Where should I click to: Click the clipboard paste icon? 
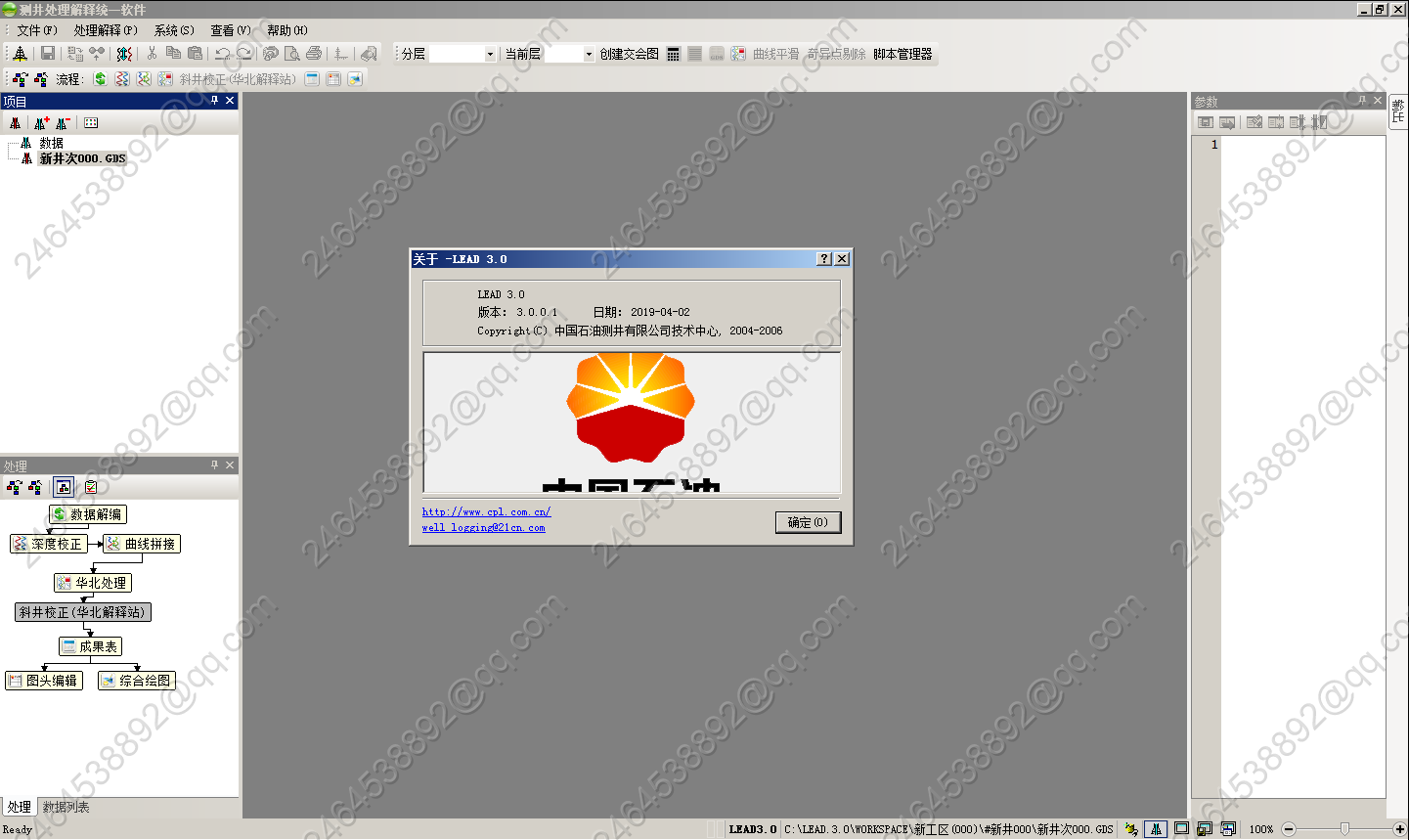(195, 54)
